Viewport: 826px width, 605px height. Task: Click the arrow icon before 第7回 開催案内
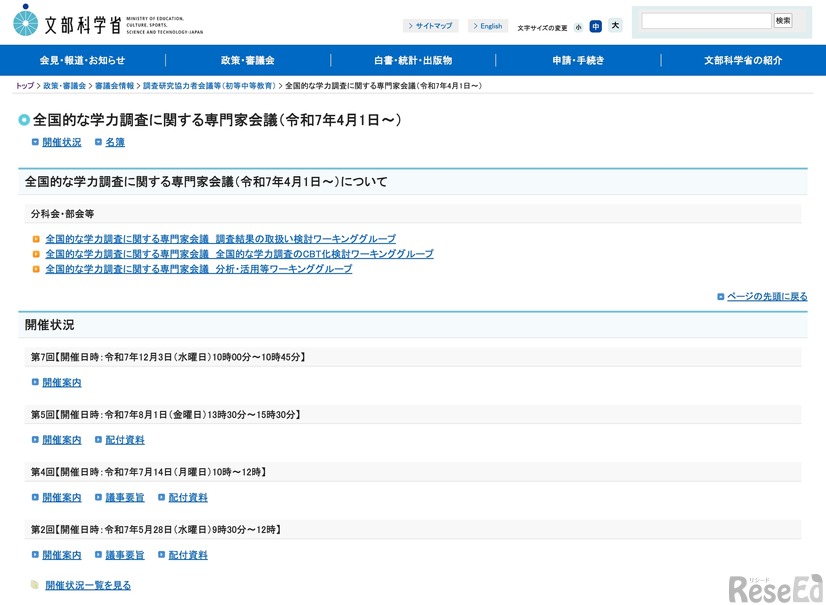tap(36, 382)
